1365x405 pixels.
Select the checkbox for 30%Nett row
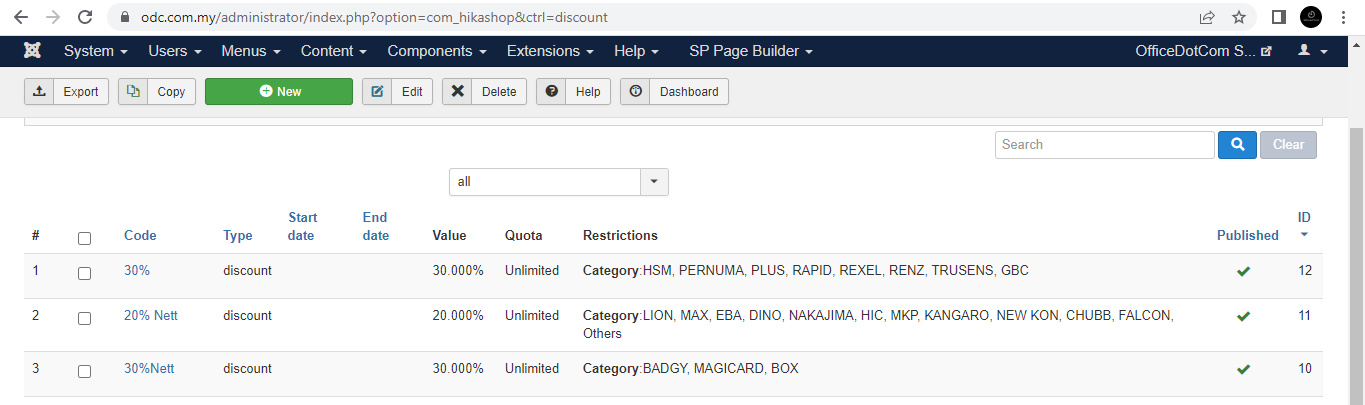point(84,371)
